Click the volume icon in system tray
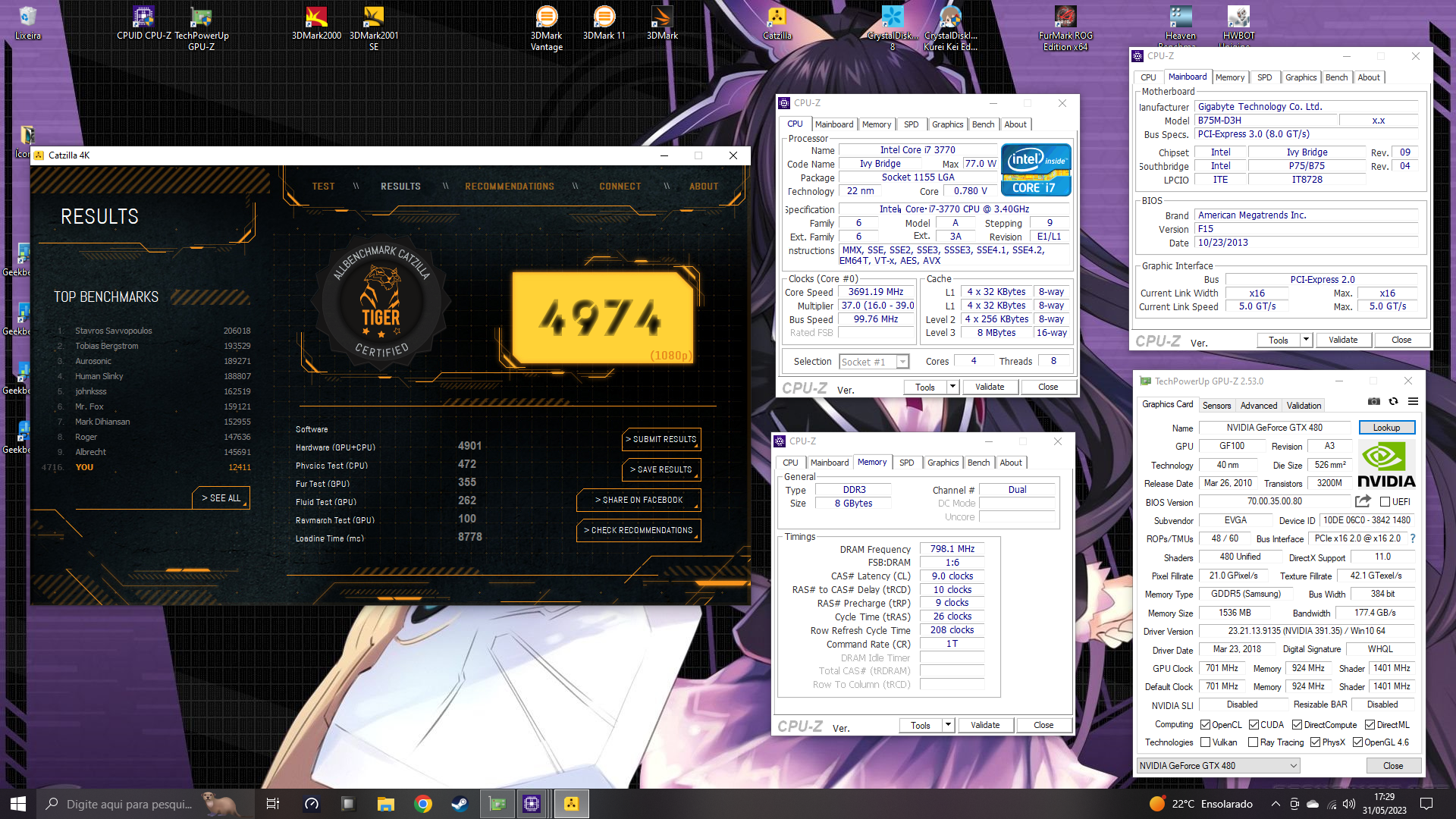The height and width of the screenshot is (819, 1456). pyautogui.click(x=1349, y=804)
